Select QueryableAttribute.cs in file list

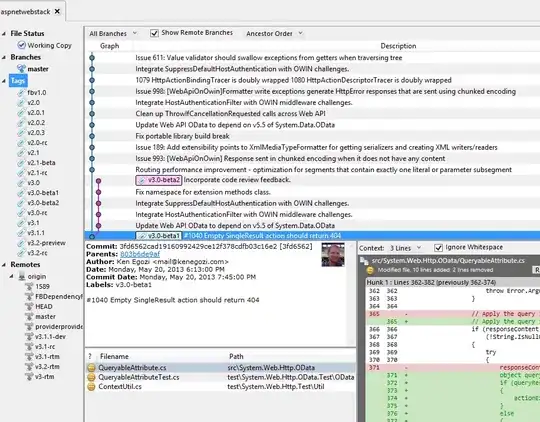pos(220,368)
